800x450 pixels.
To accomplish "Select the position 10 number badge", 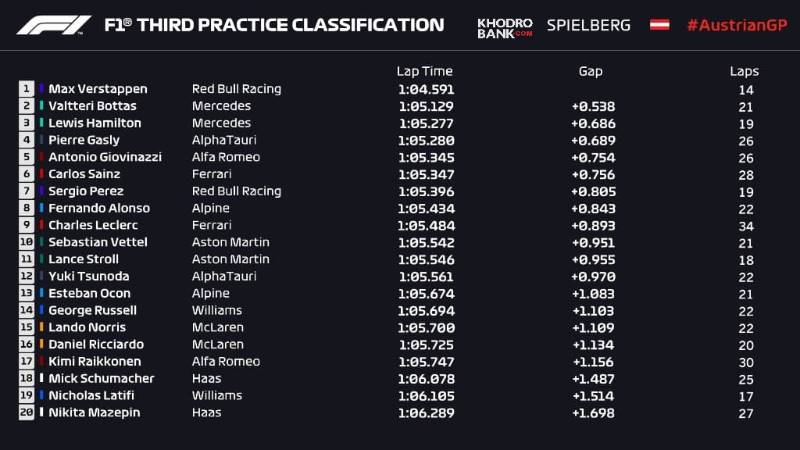I will (x=26, y=242).
